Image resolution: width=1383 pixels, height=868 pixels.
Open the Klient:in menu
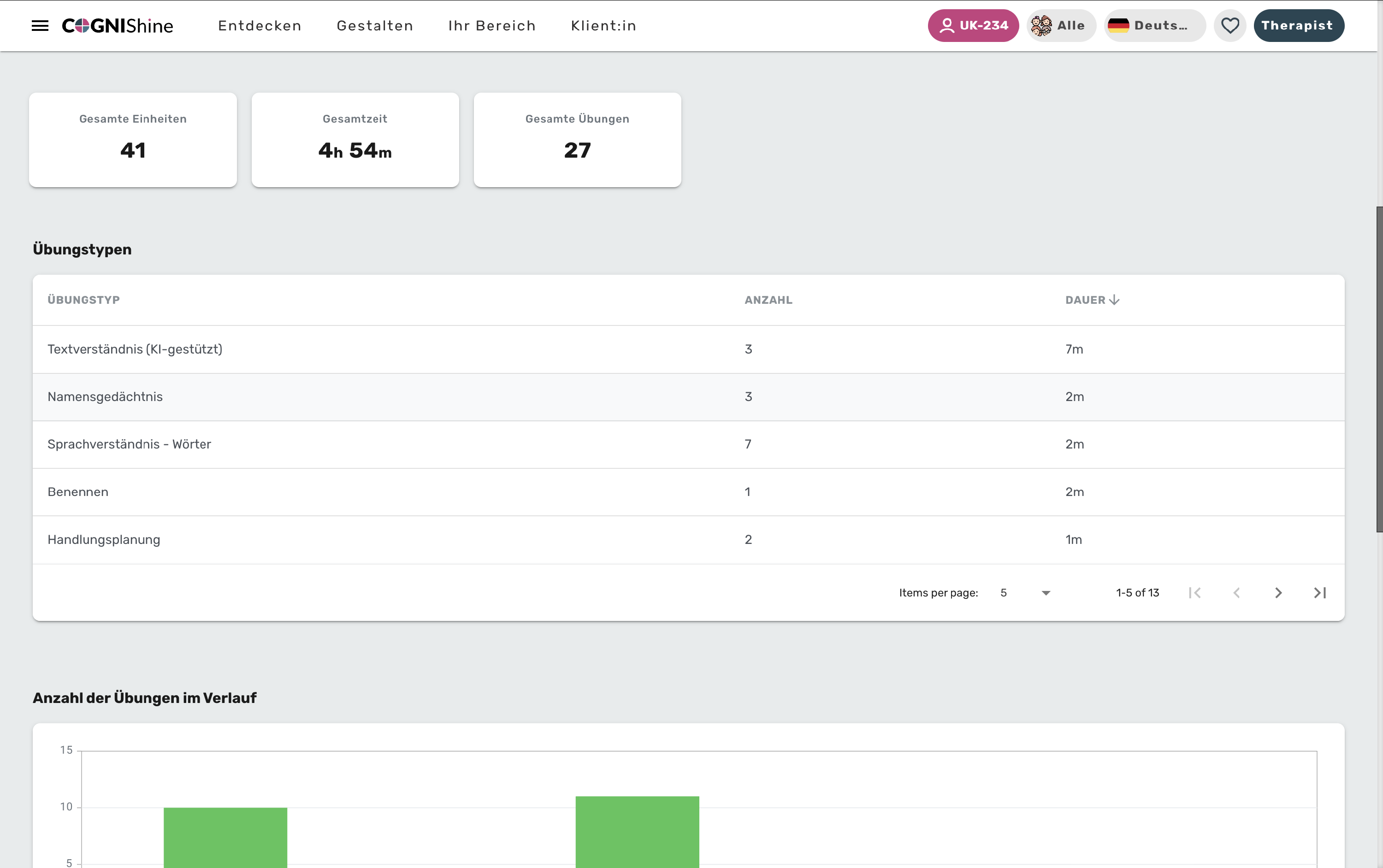pos(603,26)
